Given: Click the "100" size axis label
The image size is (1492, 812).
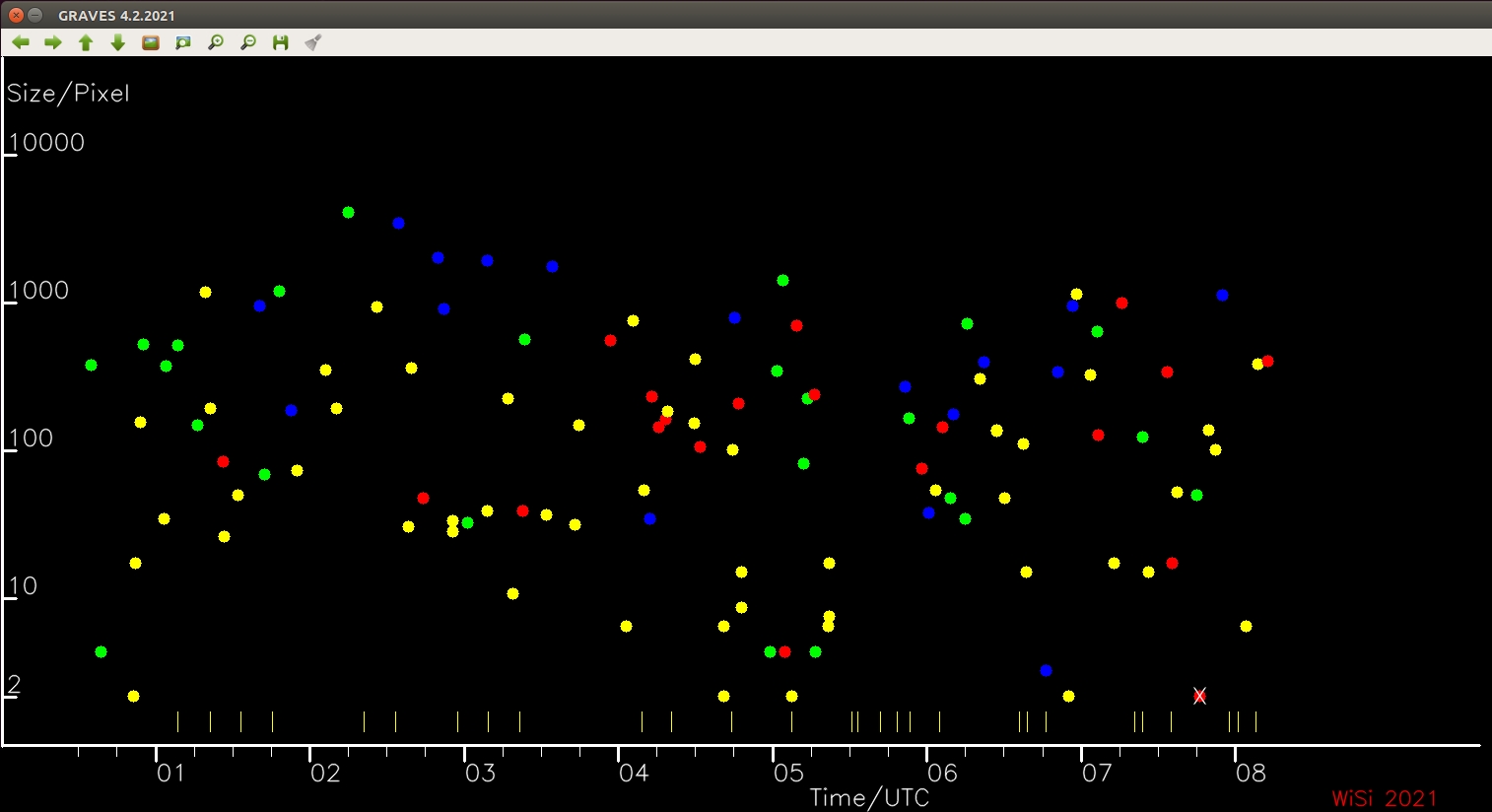Looking at the screenshot, I should tap(32, 439).
